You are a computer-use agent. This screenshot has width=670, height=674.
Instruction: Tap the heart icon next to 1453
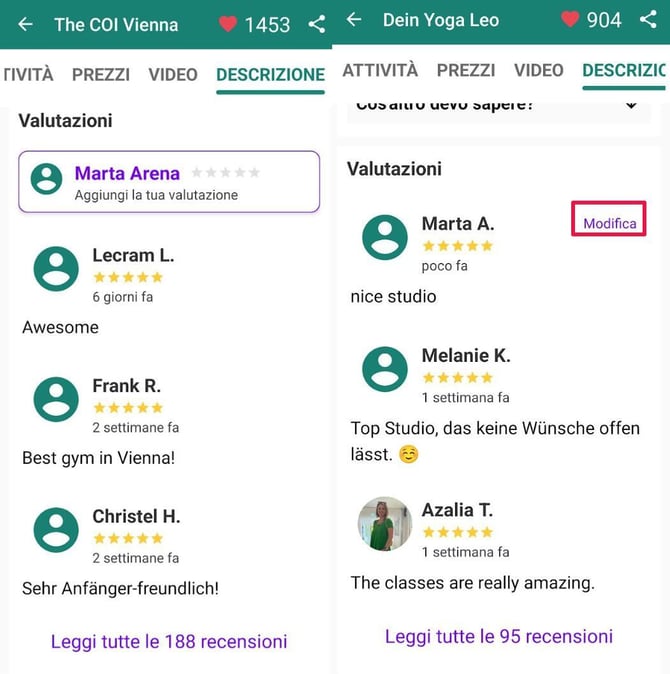pyautogui.click(x=228, y=24)
